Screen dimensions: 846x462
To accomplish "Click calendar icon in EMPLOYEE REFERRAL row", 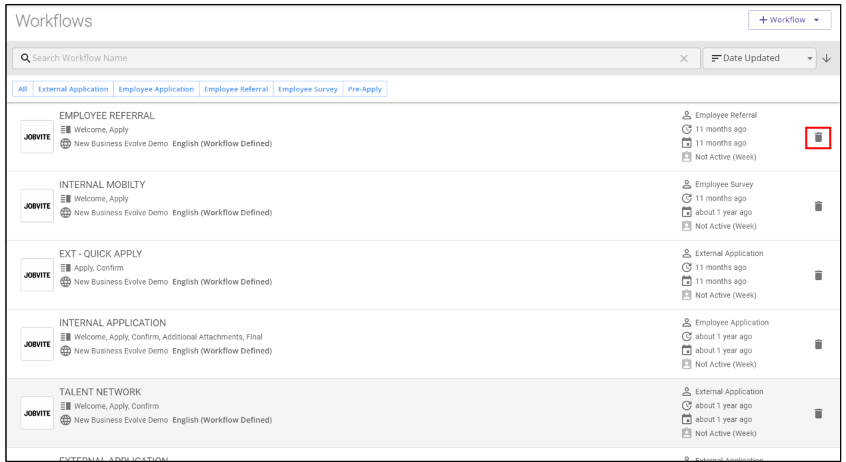I will click(x=686, y=143).
